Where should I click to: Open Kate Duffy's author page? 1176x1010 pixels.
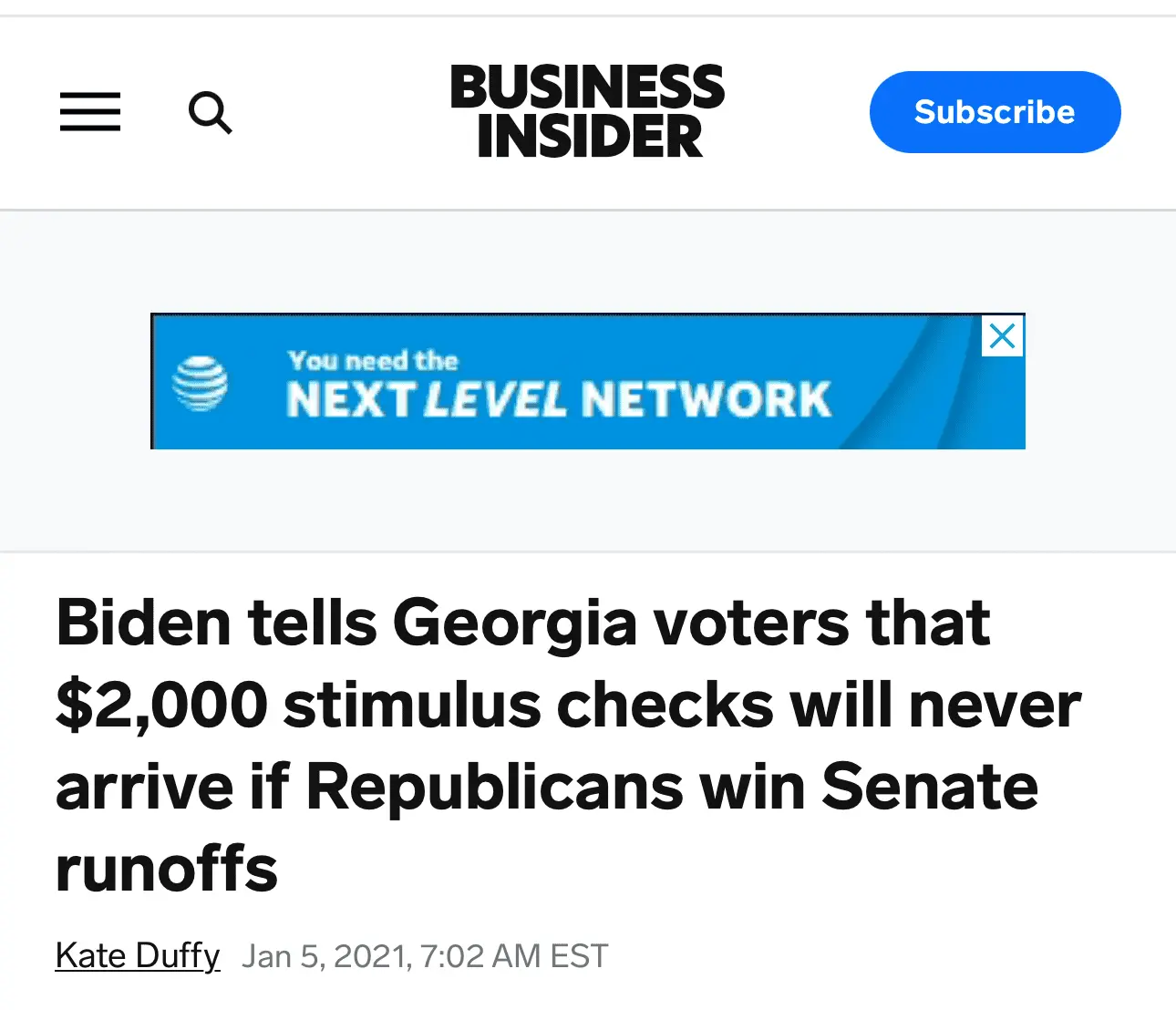pos(138,955)
